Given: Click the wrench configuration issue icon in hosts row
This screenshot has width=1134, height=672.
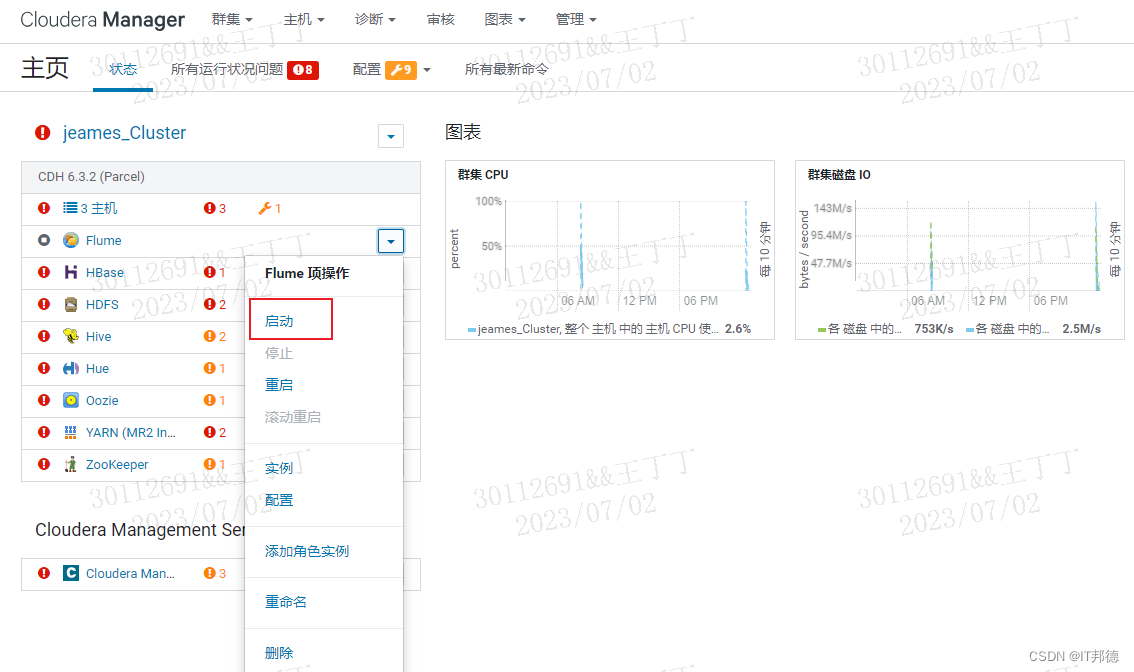Looking at the screenshot, I should [265, 208].
